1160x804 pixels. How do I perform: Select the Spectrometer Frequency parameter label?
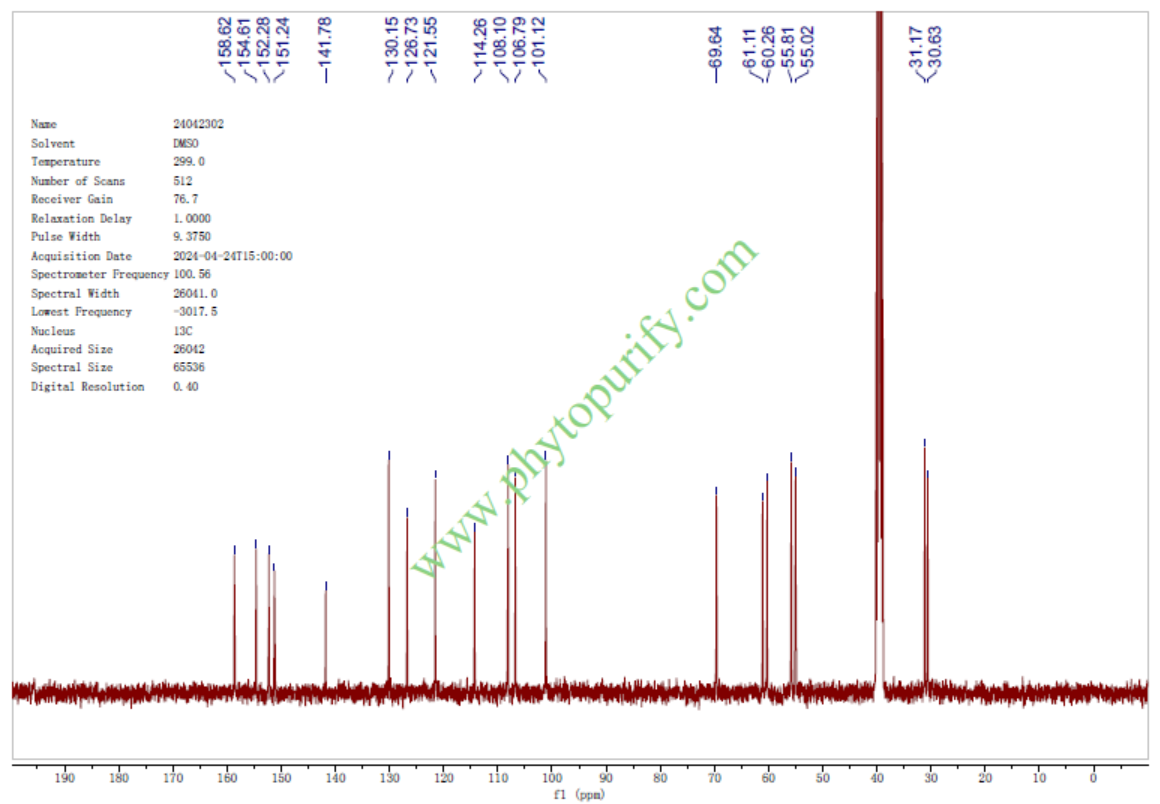pos(100,274)
